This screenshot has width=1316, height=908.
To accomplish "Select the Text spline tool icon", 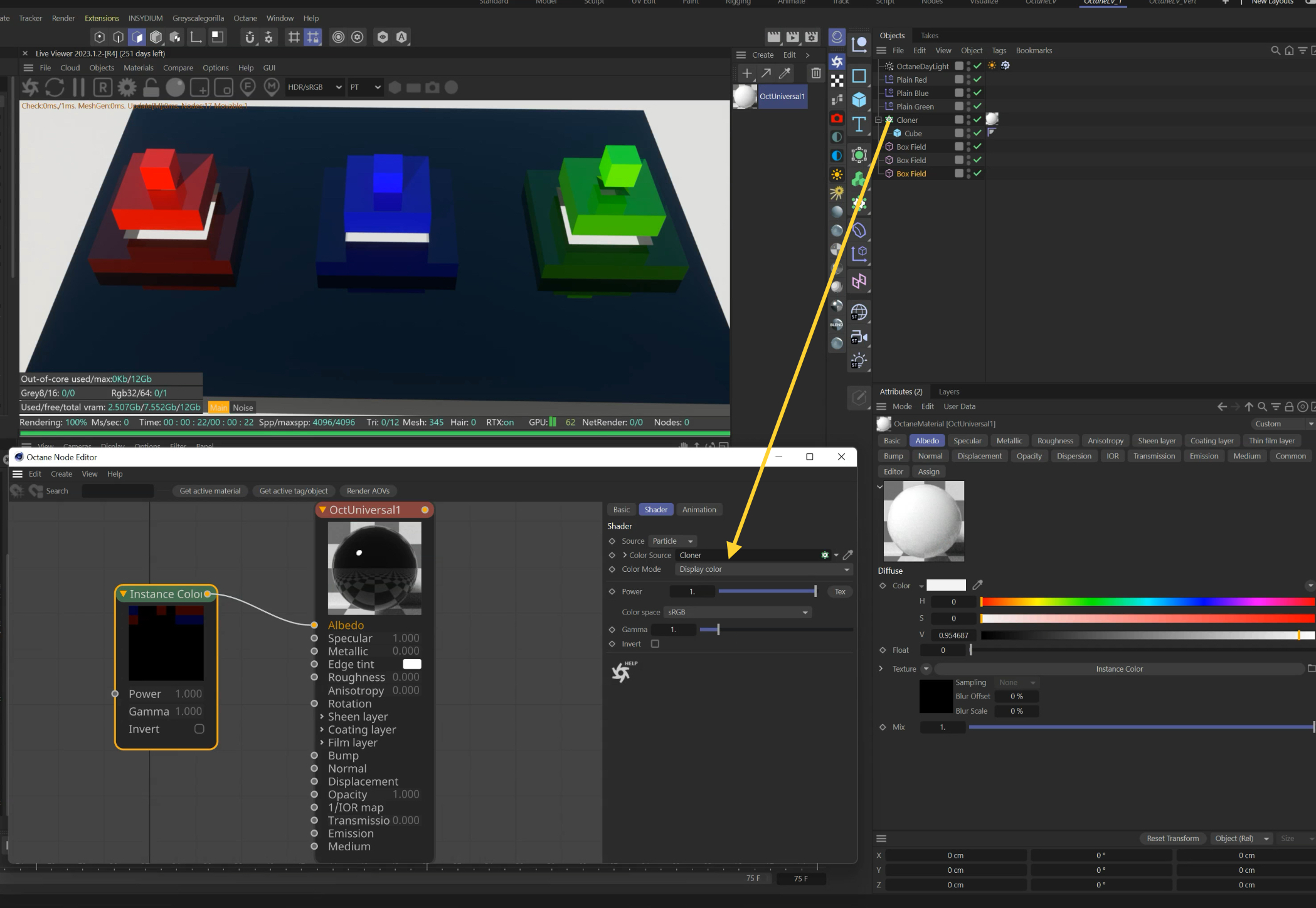I will pyautogui.click(x=859, y=124).
